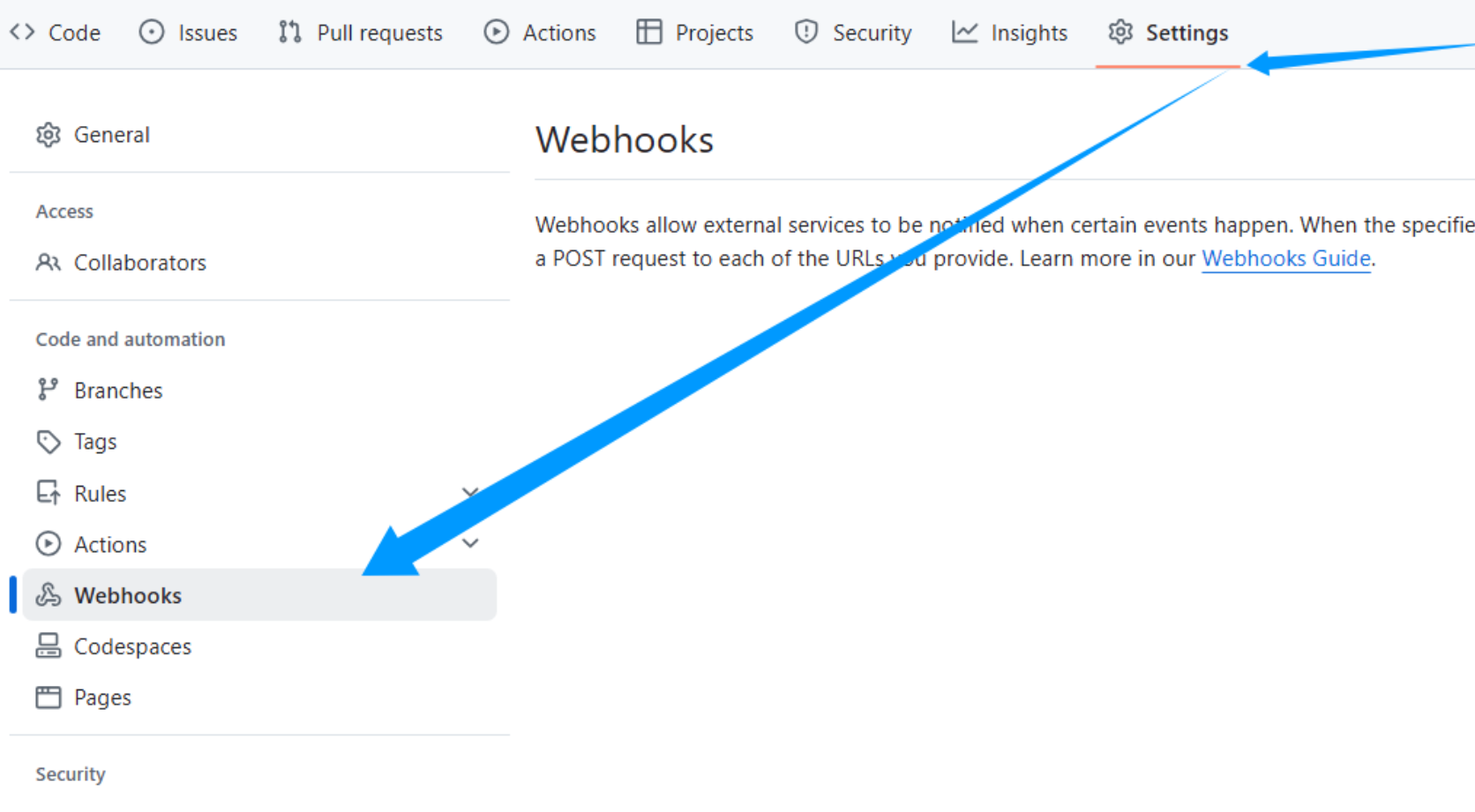Expand the sidebar Actions chevron
Viewport: 1475px width, 812px height.
coord(470,543)
